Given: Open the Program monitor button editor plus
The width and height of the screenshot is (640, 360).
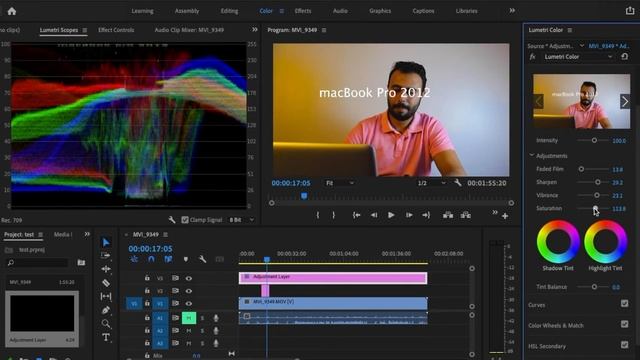Looking at the screenshot, I should [x=505, y=216].
